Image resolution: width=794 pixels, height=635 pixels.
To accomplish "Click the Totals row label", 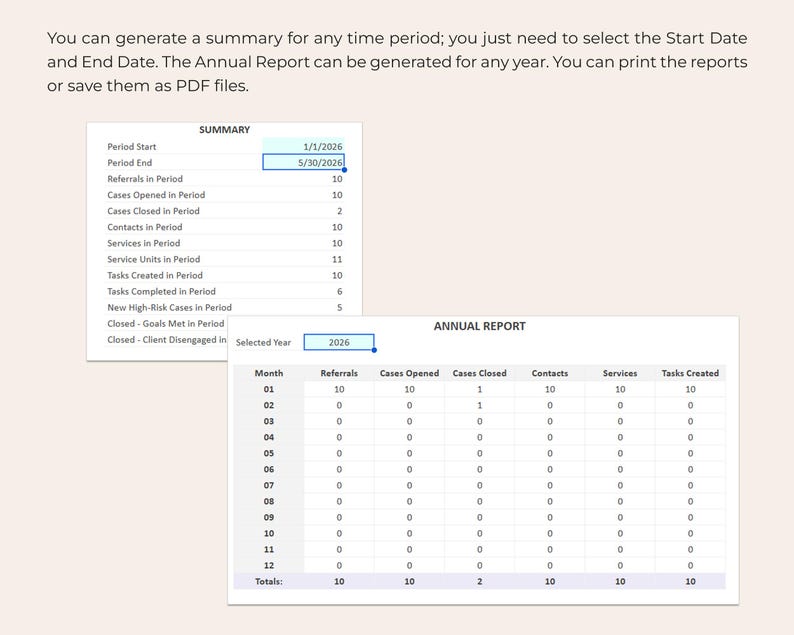I will (269, 581).
